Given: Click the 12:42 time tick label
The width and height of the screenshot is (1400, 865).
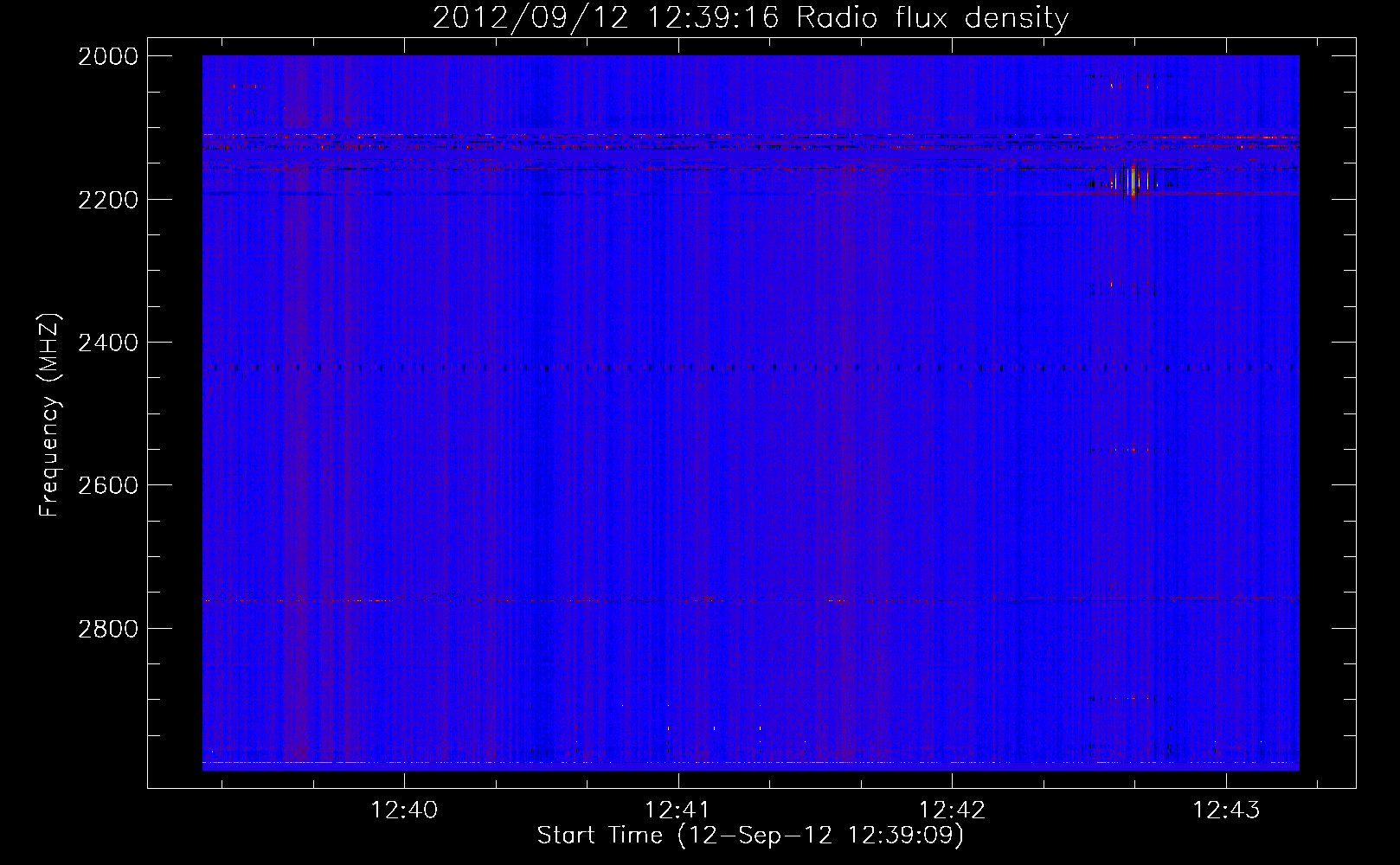Looking at the screenshot, I should point(952,811).
